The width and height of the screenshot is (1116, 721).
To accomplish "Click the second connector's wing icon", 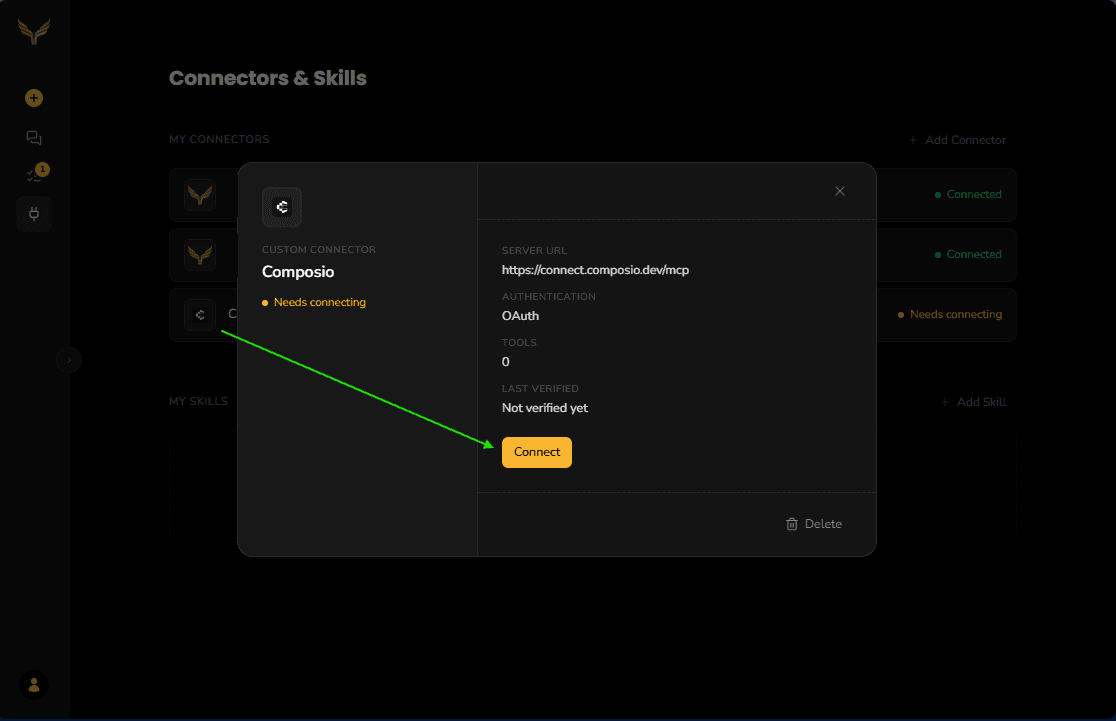I will 200,254.
